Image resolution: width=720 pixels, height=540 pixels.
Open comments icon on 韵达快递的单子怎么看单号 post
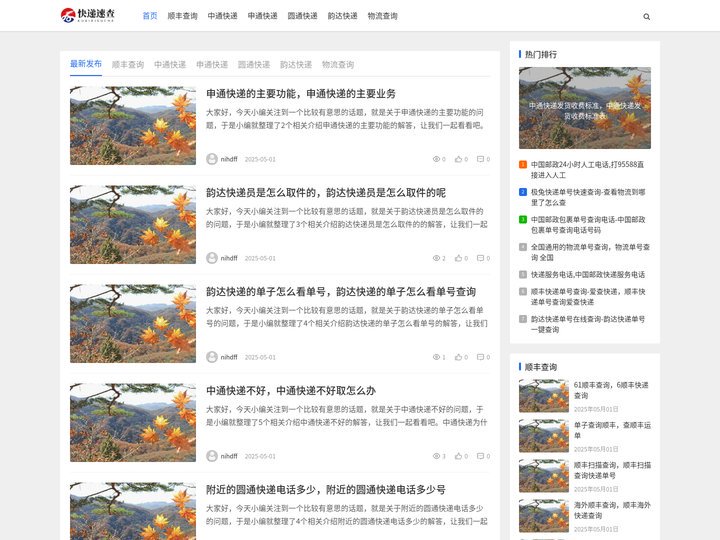[480, 357]
